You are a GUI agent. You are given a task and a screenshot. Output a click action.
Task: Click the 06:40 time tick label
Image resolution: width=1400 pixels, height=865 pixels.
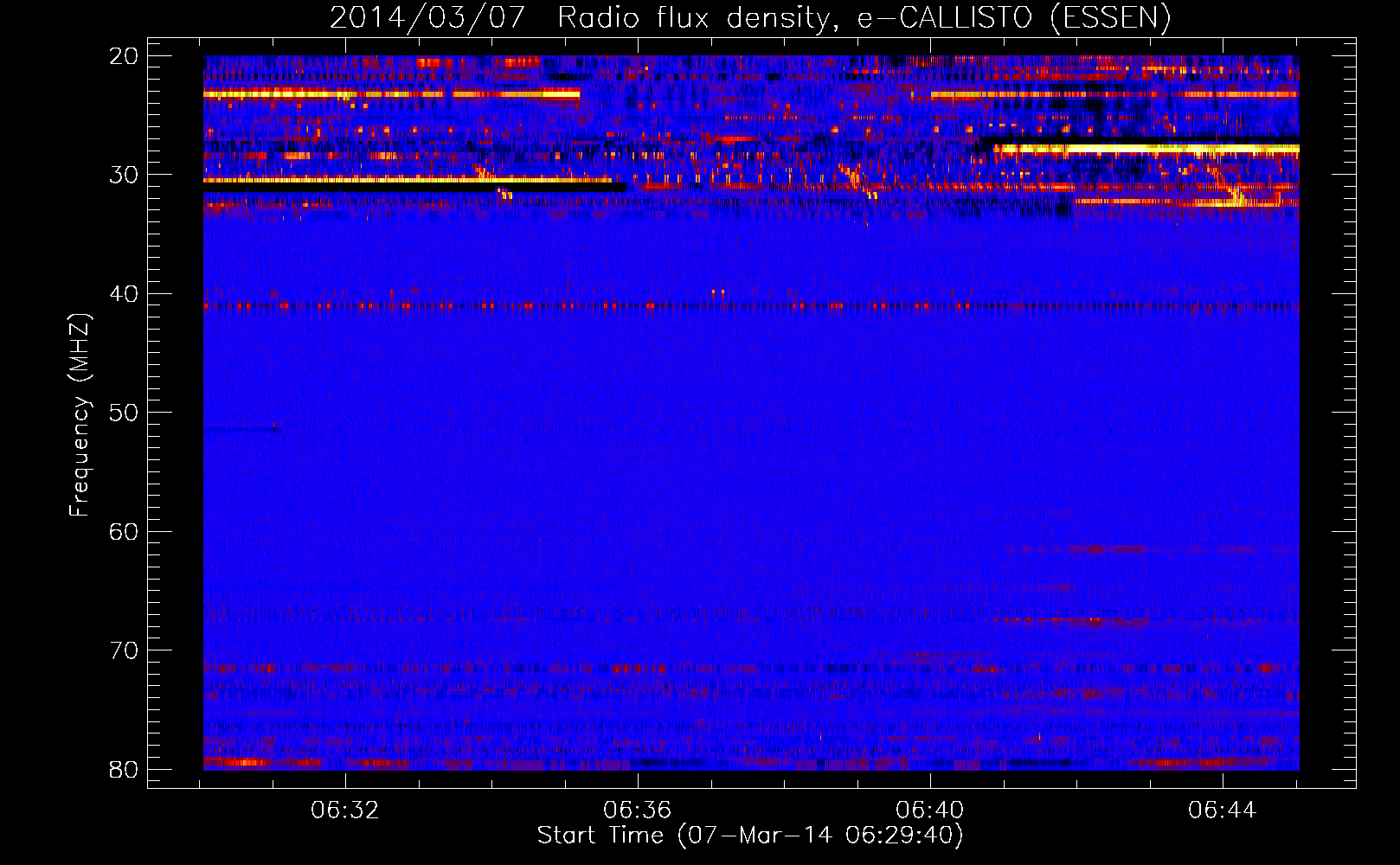click(930, 811)
